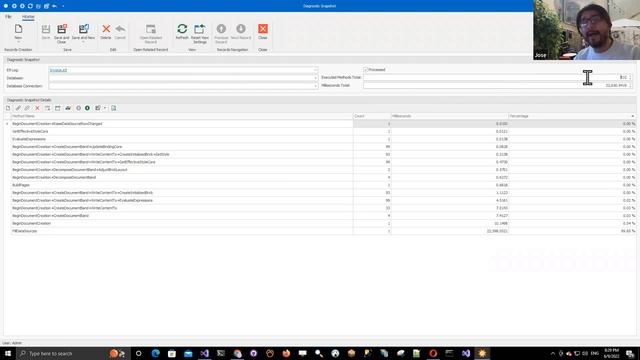Click green circle icon in Details toolbar
Image resolution: width=640 pixels, height=360 pixels.
point(87,108)
